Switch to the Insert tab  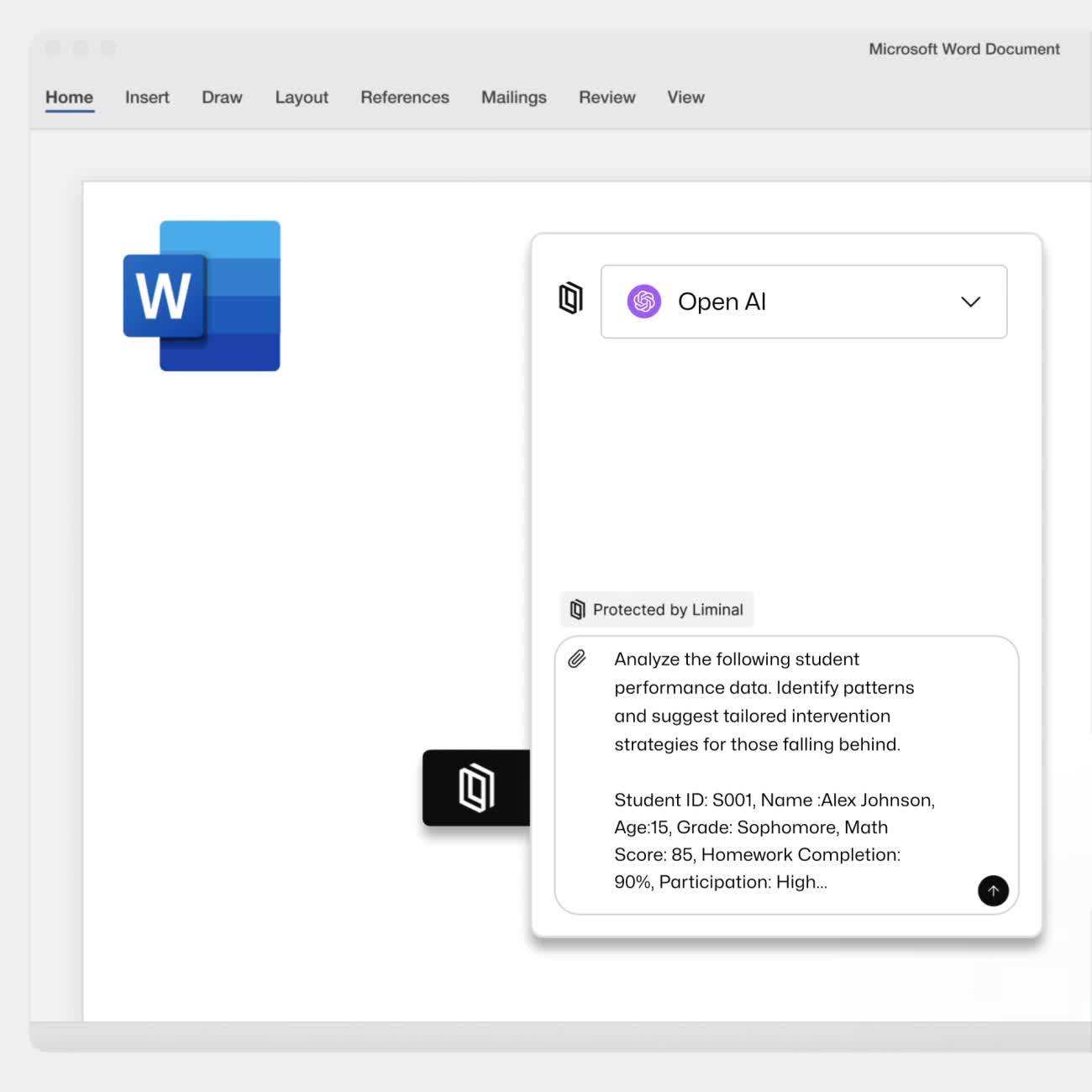(147, 97)
